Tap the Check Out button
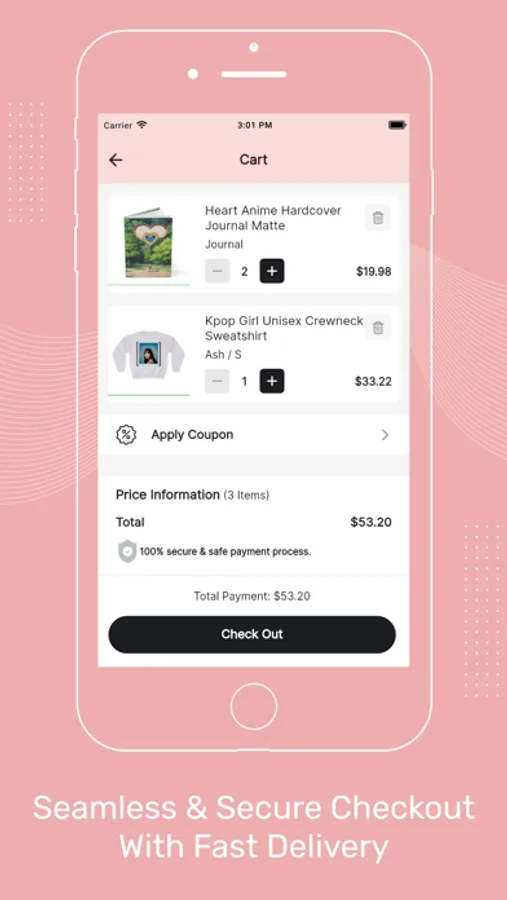 pyautogui.click(x=252, y=634)
